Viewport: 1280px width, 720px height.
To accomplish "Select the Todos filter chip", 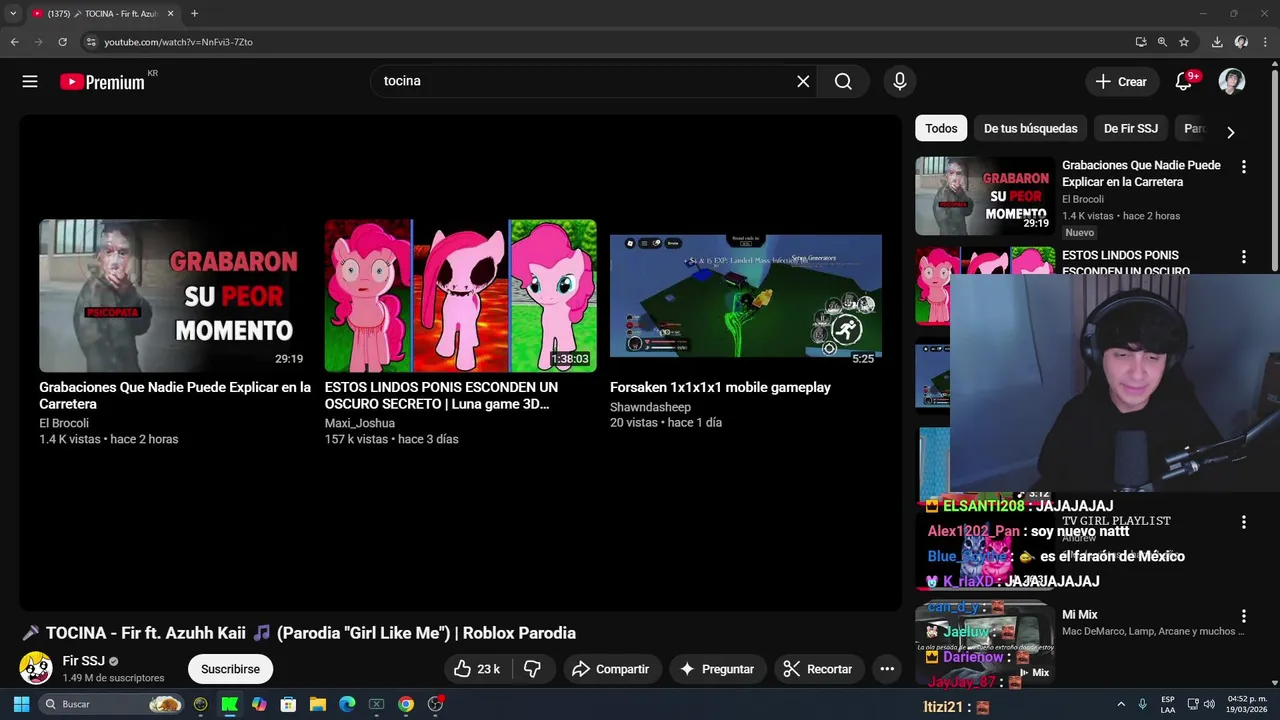I will pos(941,128).
